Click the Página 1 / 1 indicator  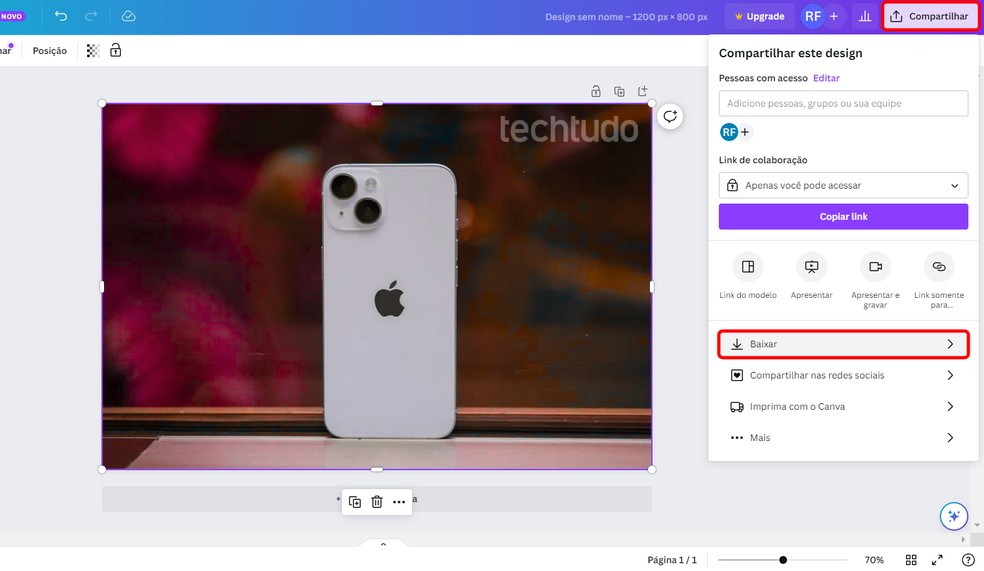(671, 560)
